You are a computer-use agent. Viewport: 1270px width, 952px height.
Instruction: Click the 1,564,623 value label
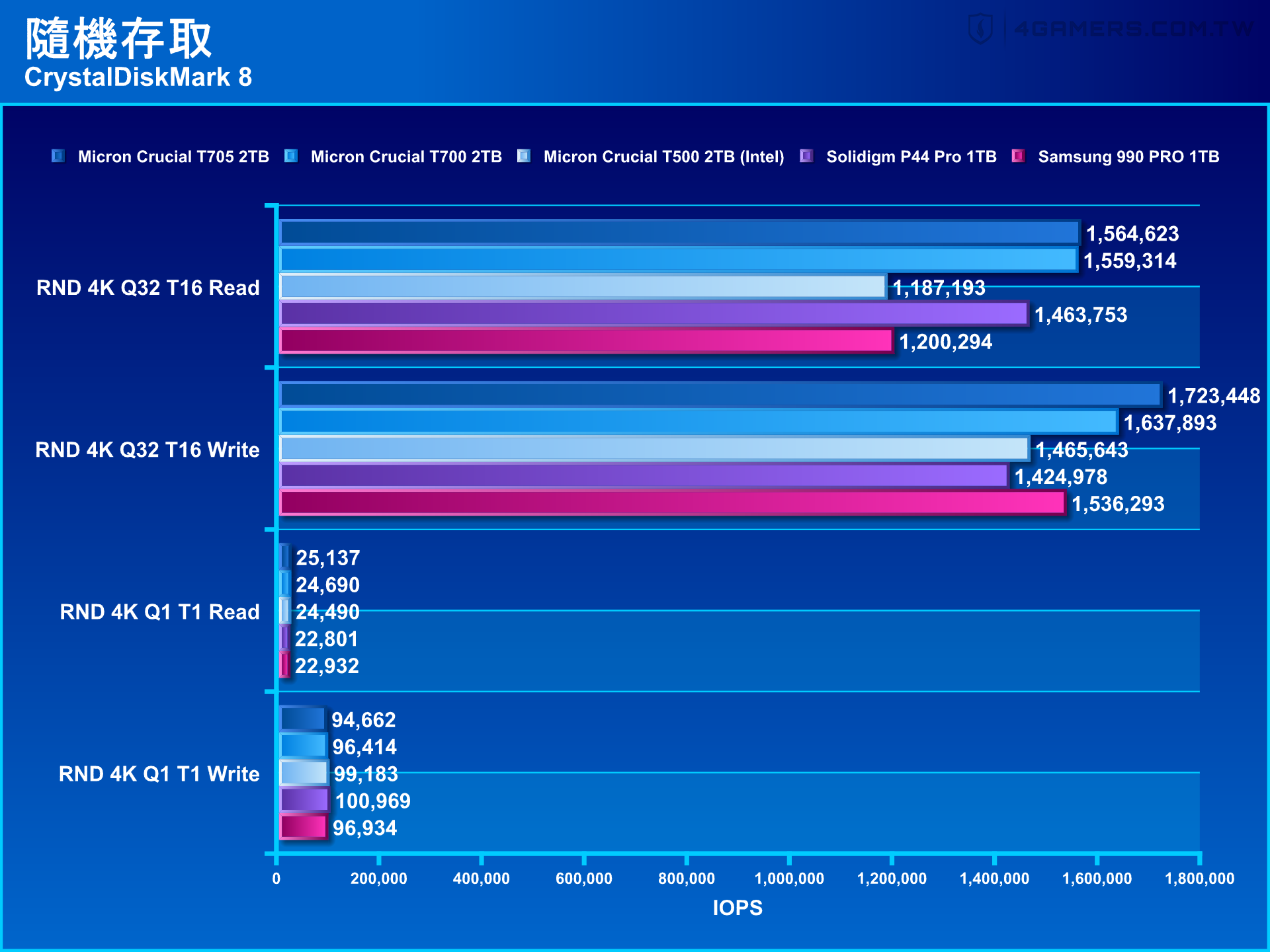pos(1132,233)
